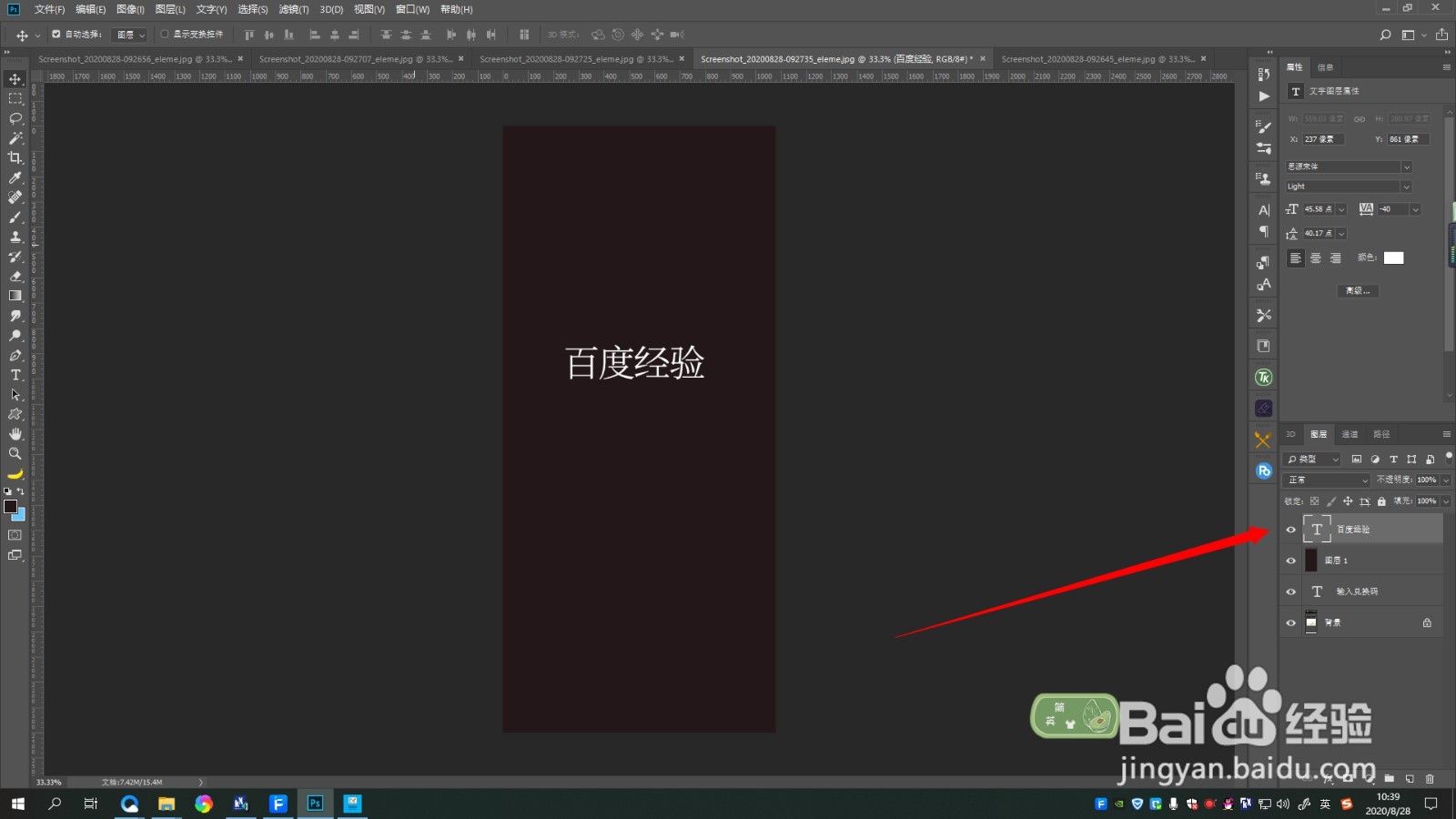Click the 高级... button
Screen dimensions: 1456x819
click(1358, 291)
